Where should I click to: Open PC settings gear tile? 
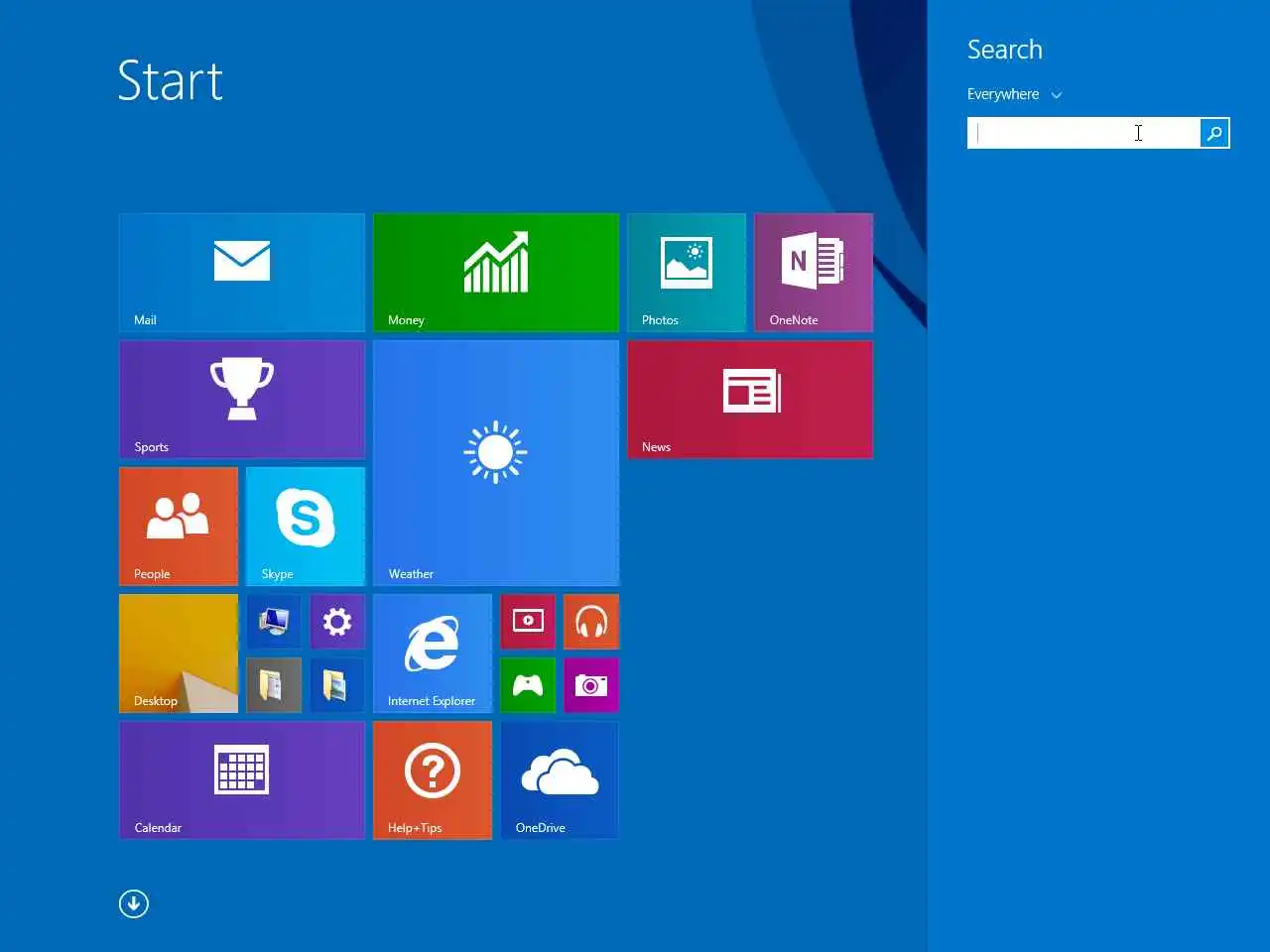(x=337, y=622)
